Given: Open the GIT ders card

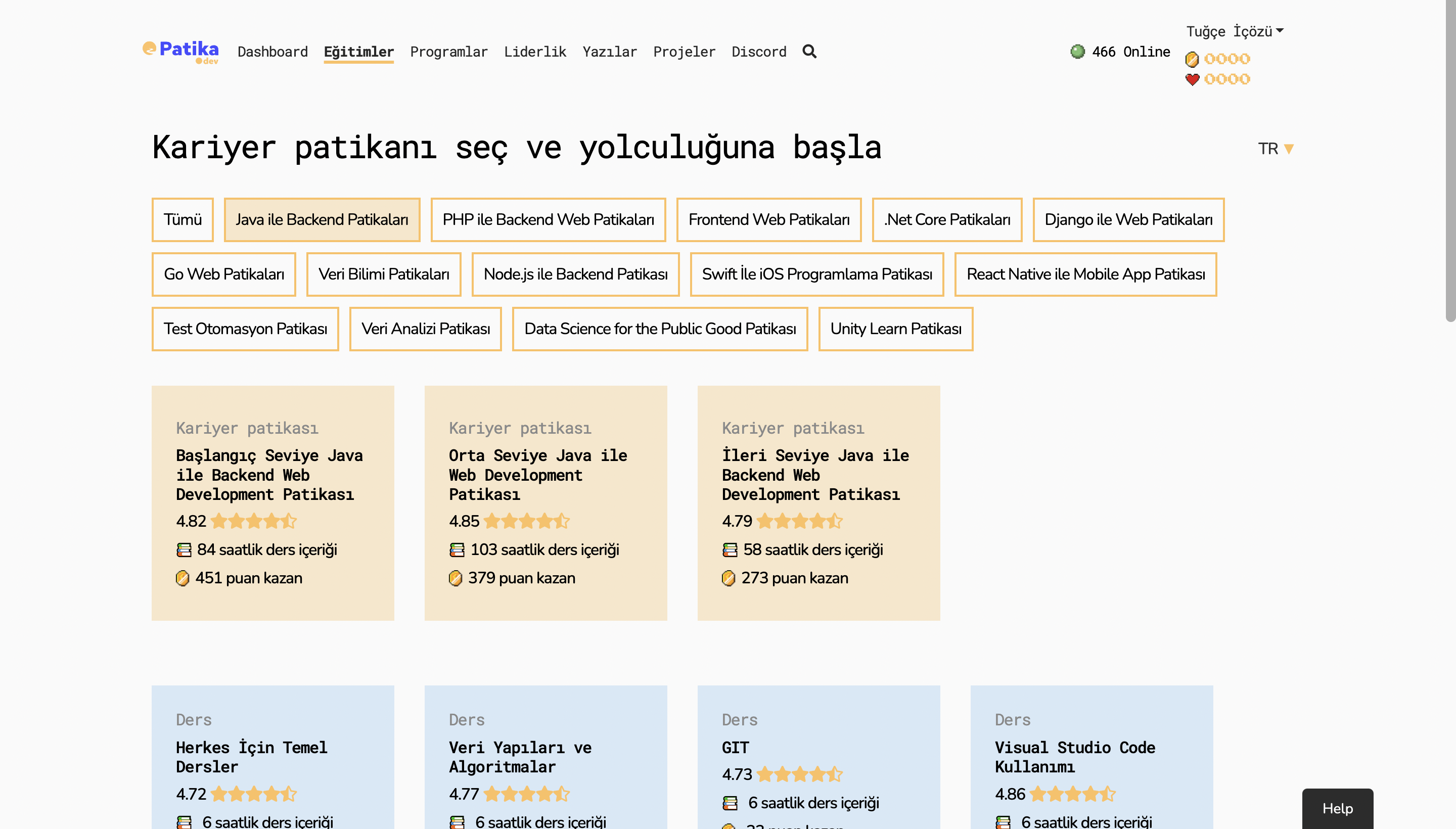Looking at the screenshot, I should click(x=817, y=757).
